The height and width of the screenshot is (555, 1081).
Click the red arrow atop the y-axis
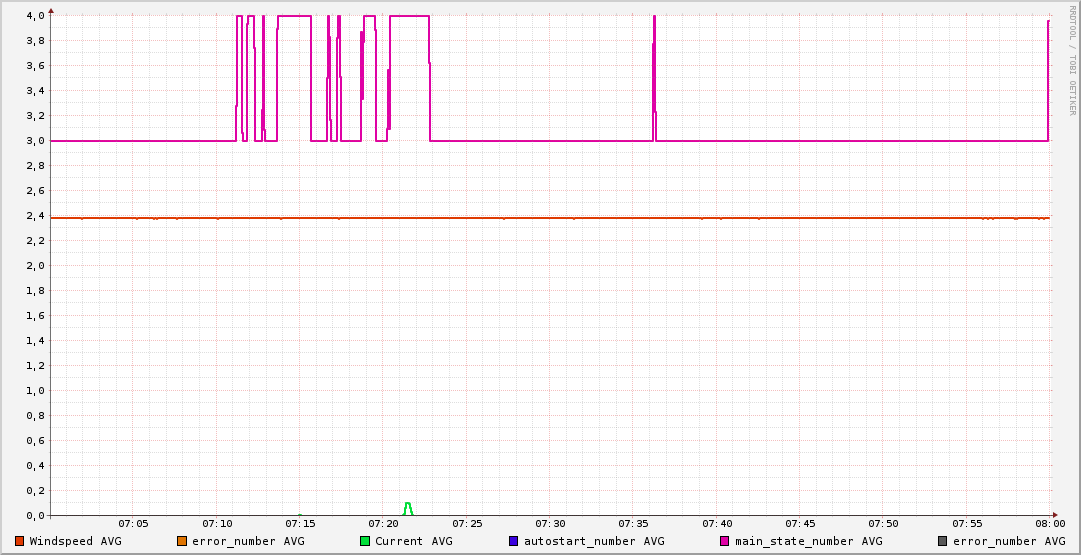(x=51, y=10)
